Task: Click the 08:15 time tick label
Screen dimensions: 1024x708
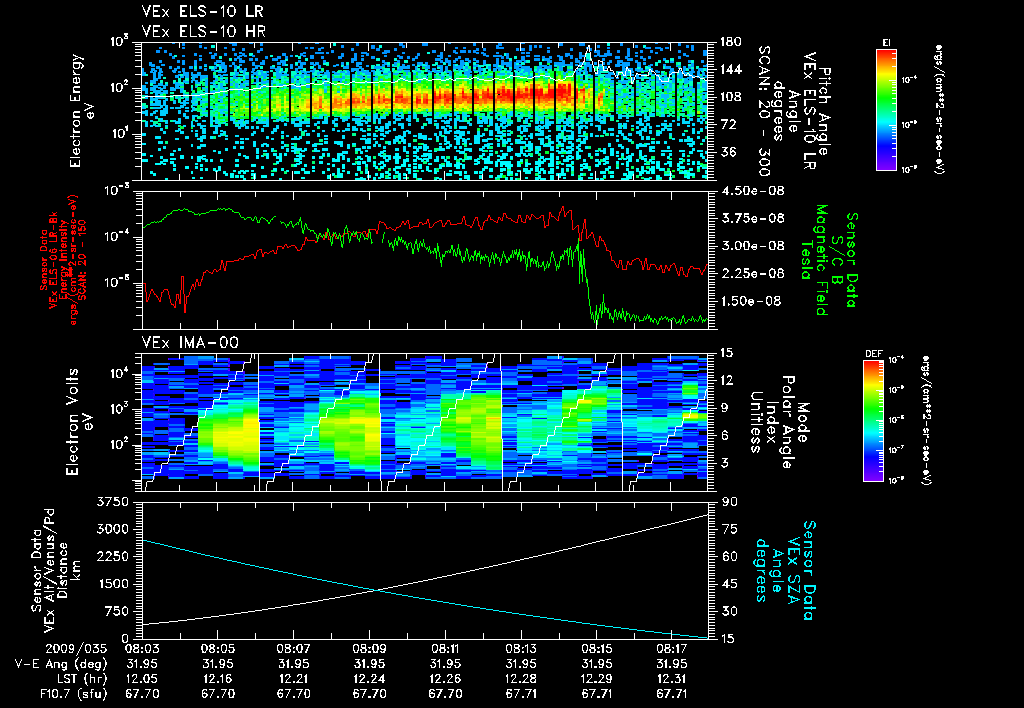Action: [x=596, y=651]
